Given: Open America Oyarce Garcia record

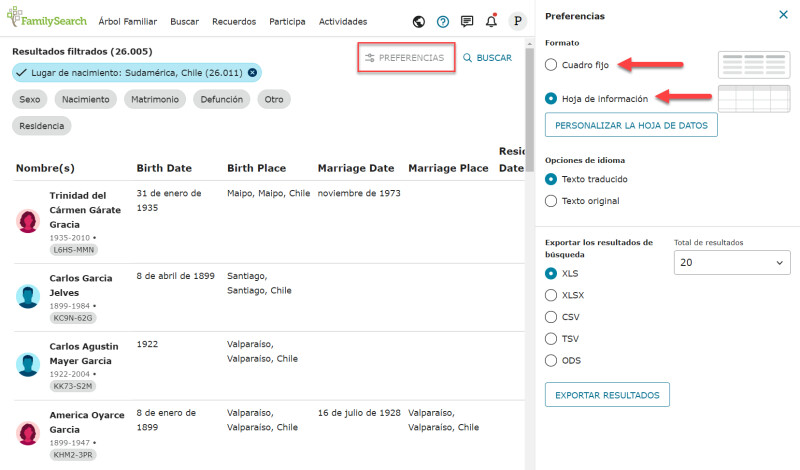Looking at the screenshot, I should [x=87, y=422].
